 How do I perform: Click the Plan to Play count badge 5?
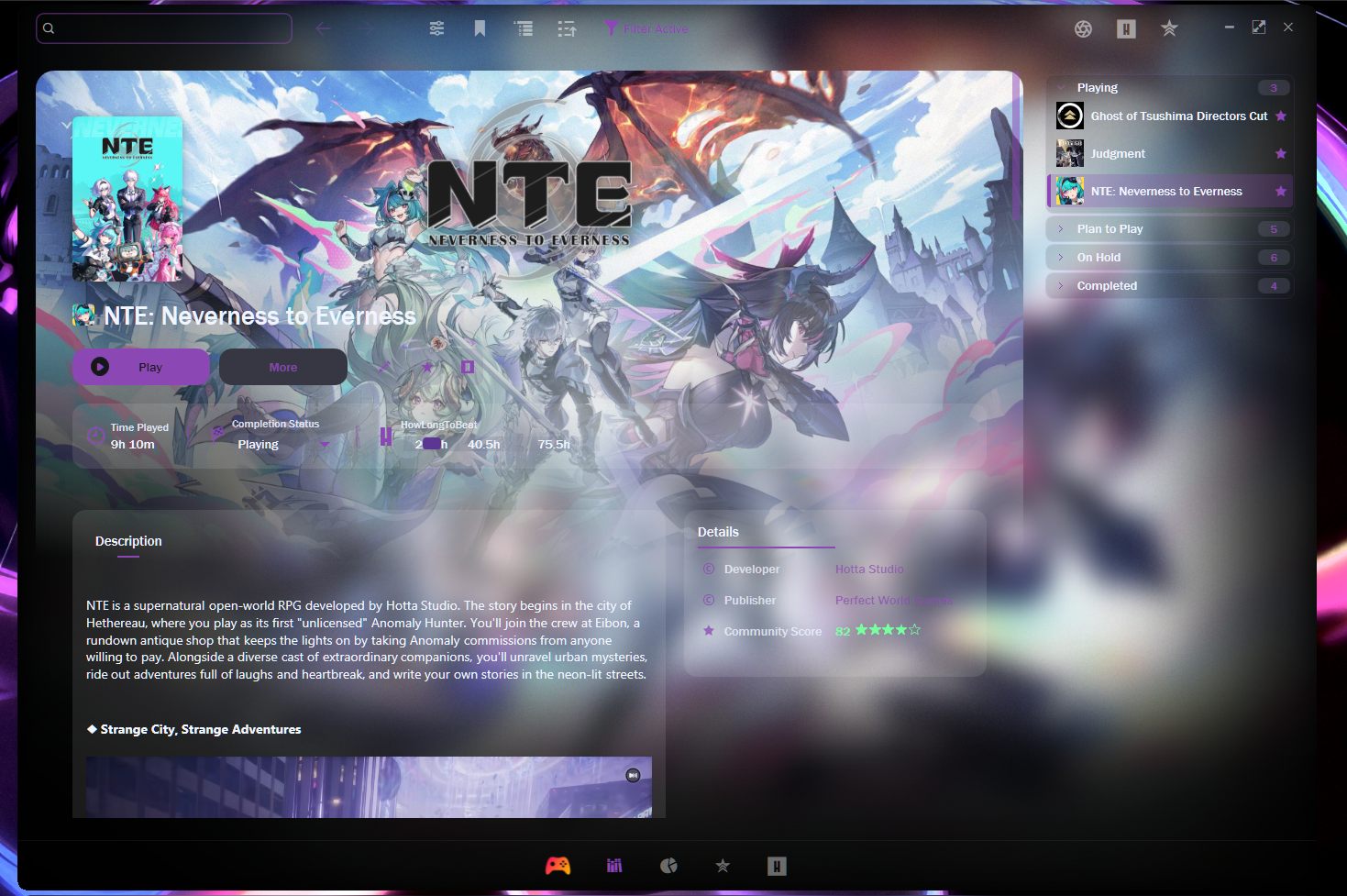tap(1274, 228)
